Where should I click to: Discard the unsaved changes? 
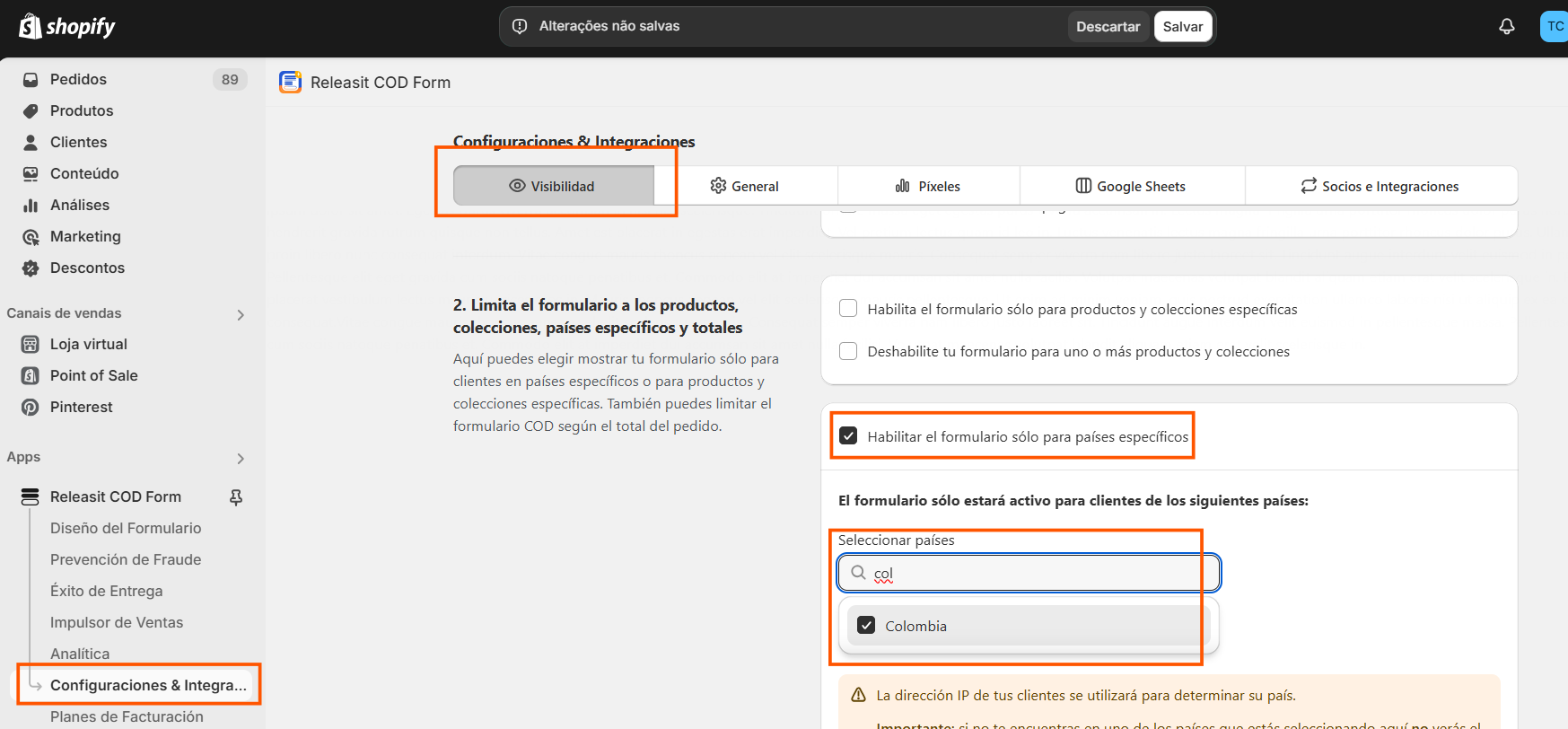click(x=1108, y=26)
